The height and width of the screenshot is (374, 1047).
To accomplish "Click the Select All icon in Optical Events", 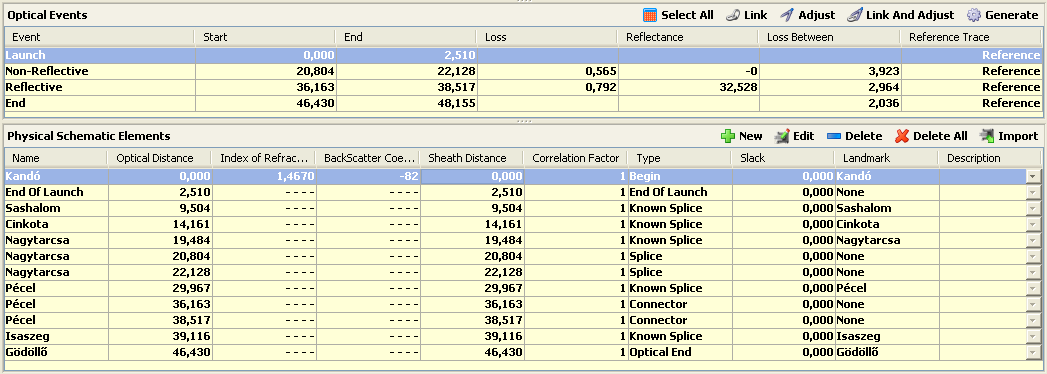I will click(650, 15).
